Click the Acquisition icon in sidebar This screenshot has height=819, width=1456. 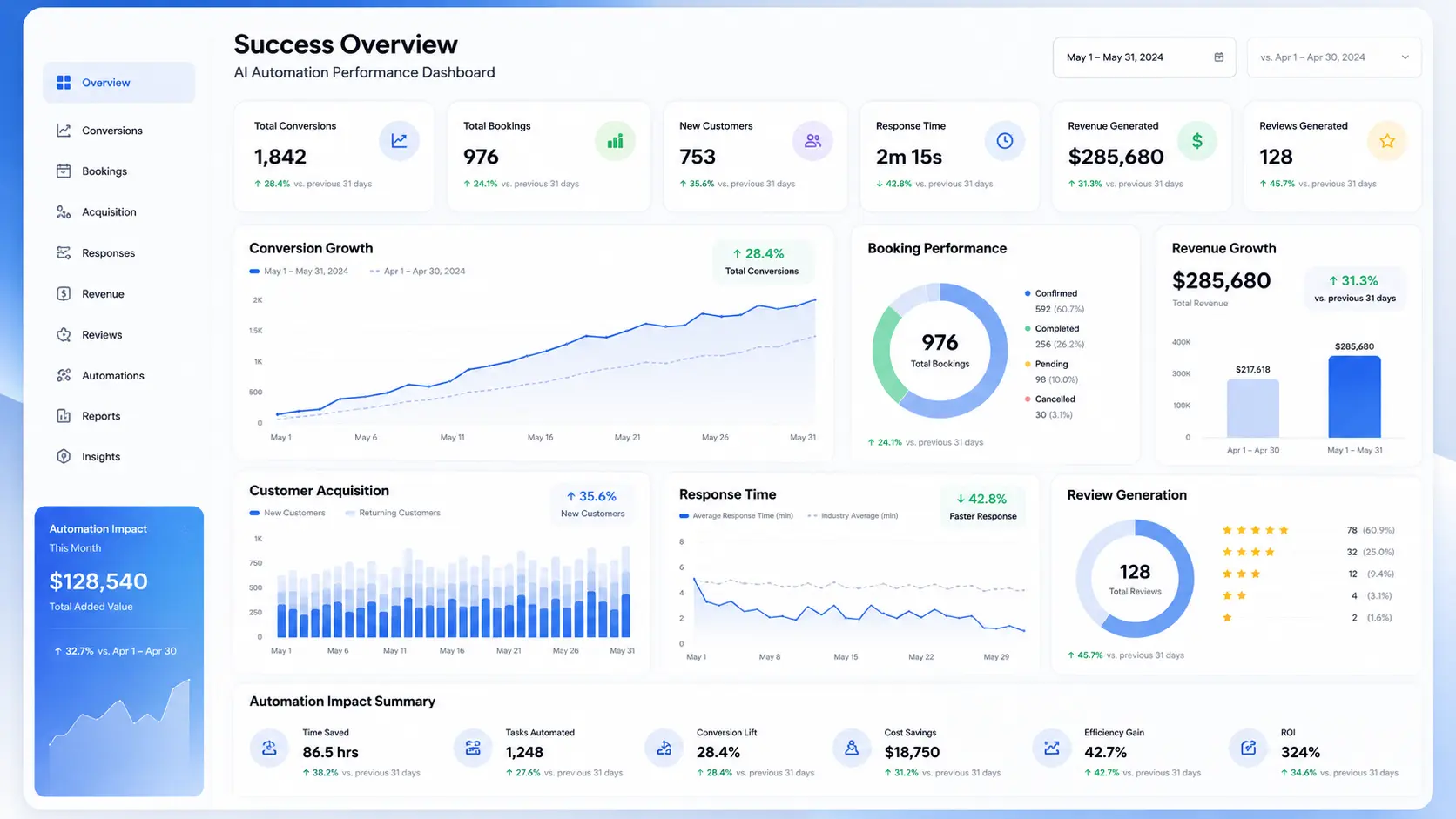(64, 212)
